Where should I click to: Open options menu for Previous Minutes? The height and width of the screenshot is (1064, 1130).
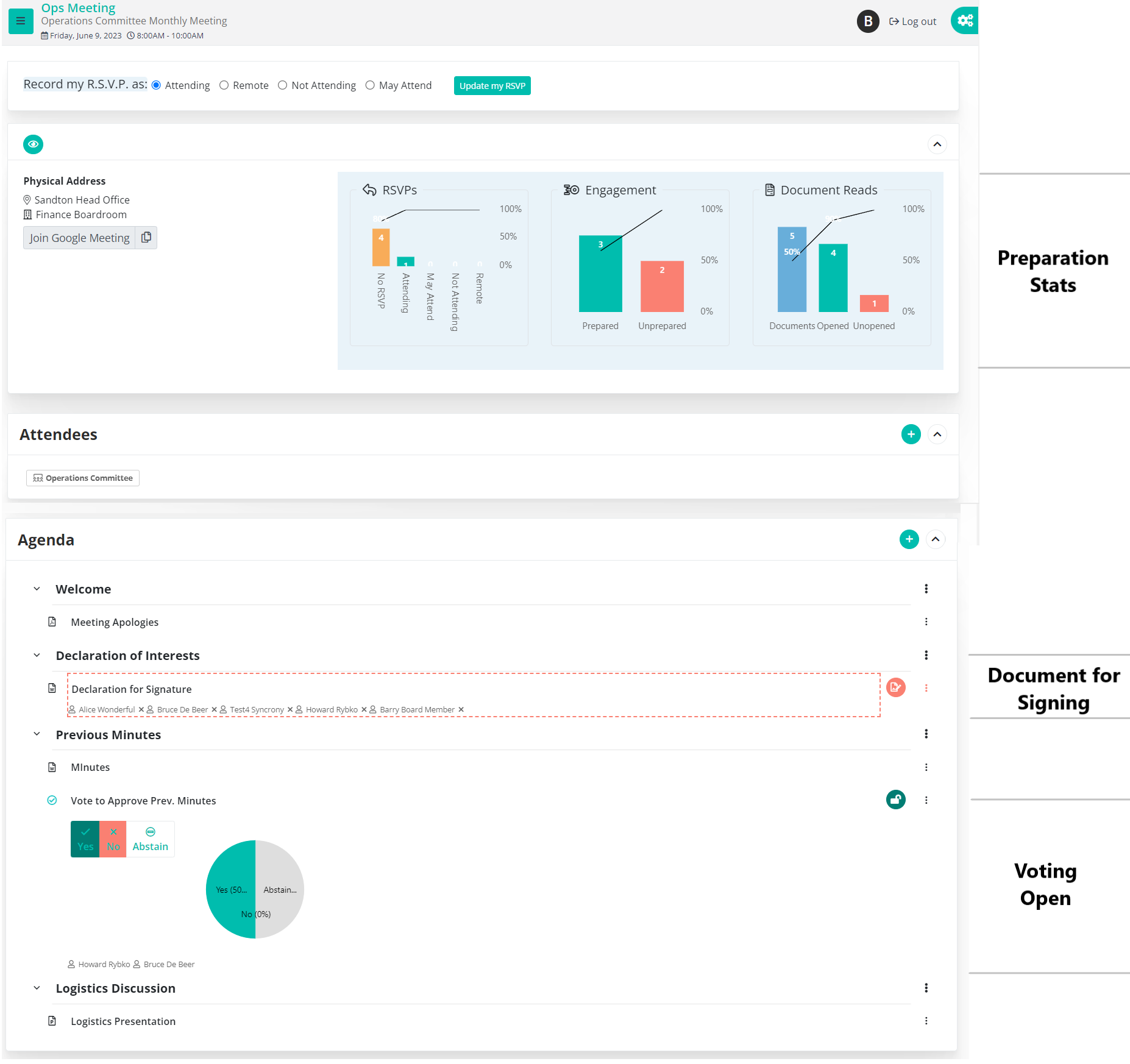(x=926, y=734)
